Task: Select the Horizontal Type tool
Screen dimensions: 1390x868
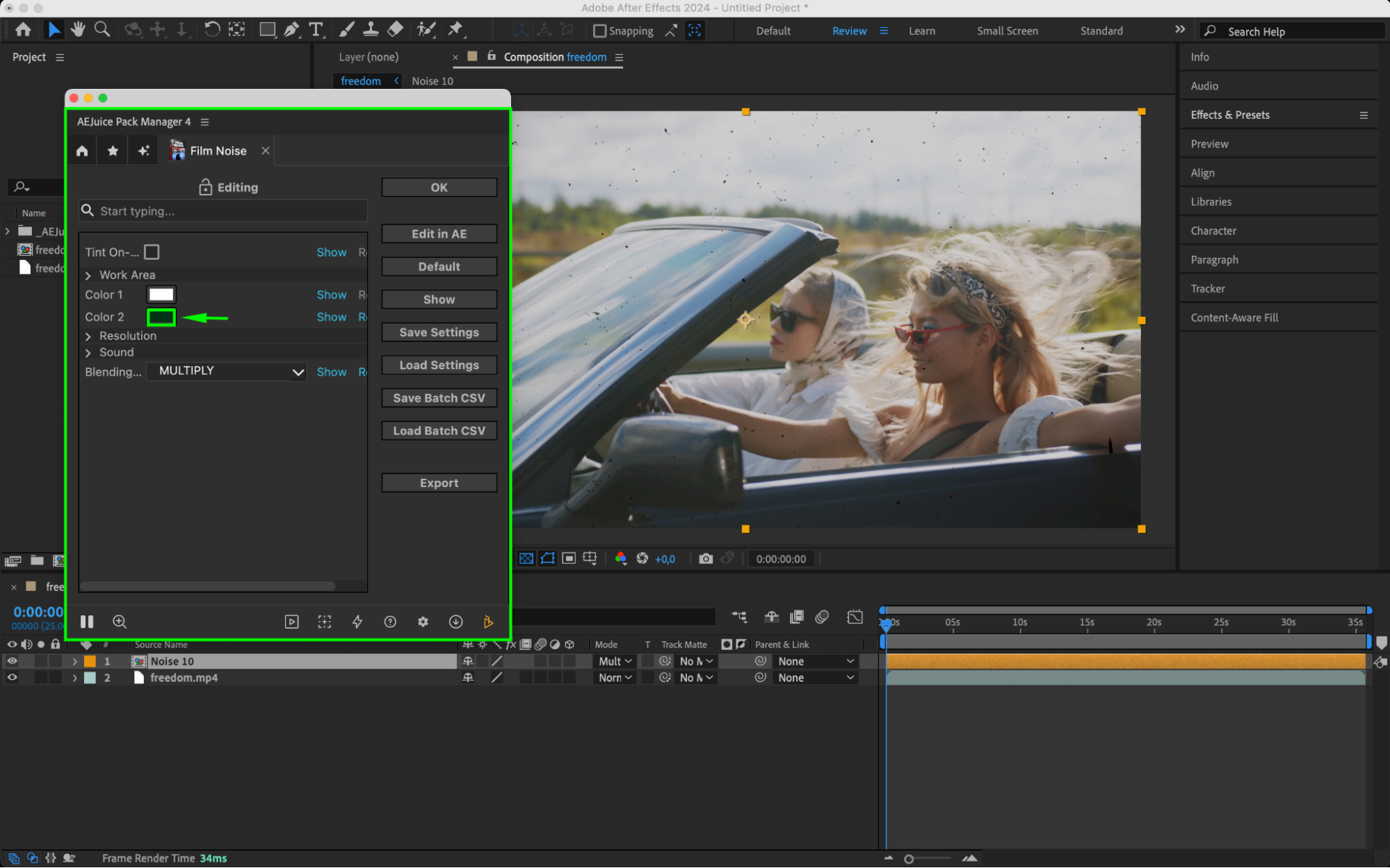Action: tap(316, 29)
